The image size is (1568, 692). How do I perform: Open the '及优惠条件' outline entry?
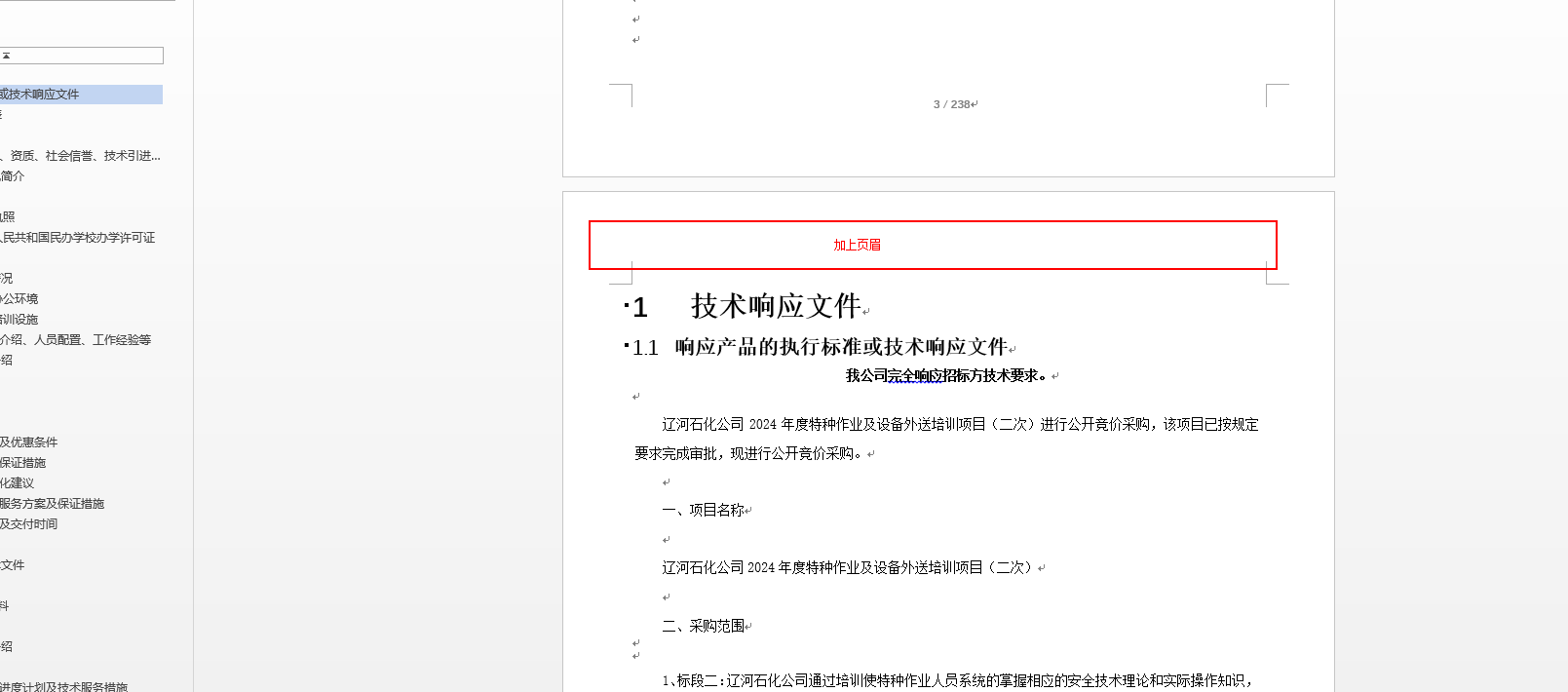[29, 442]
